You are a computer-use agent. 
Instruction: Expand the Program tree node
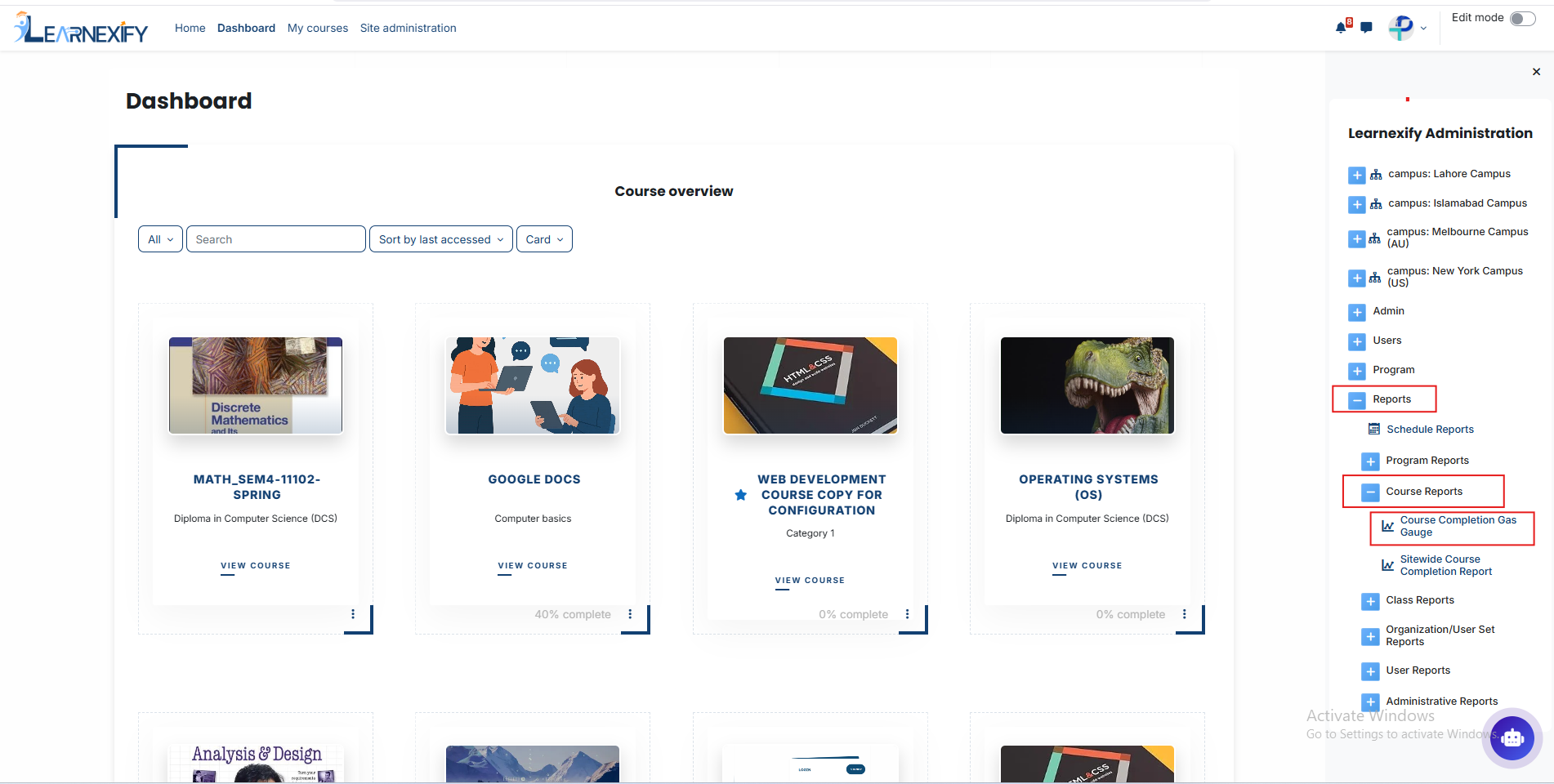click(1357, 371)
